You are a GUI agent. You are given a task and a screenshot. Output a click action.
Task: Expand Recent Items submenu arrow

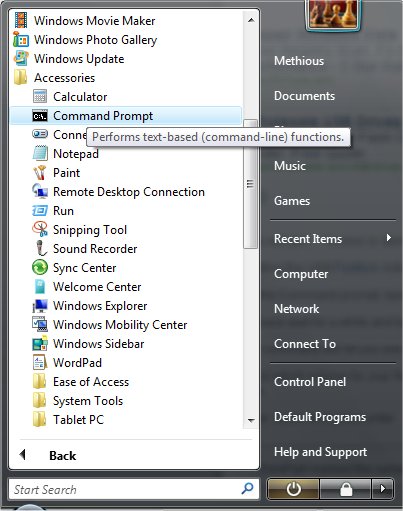tap(388, 238)
